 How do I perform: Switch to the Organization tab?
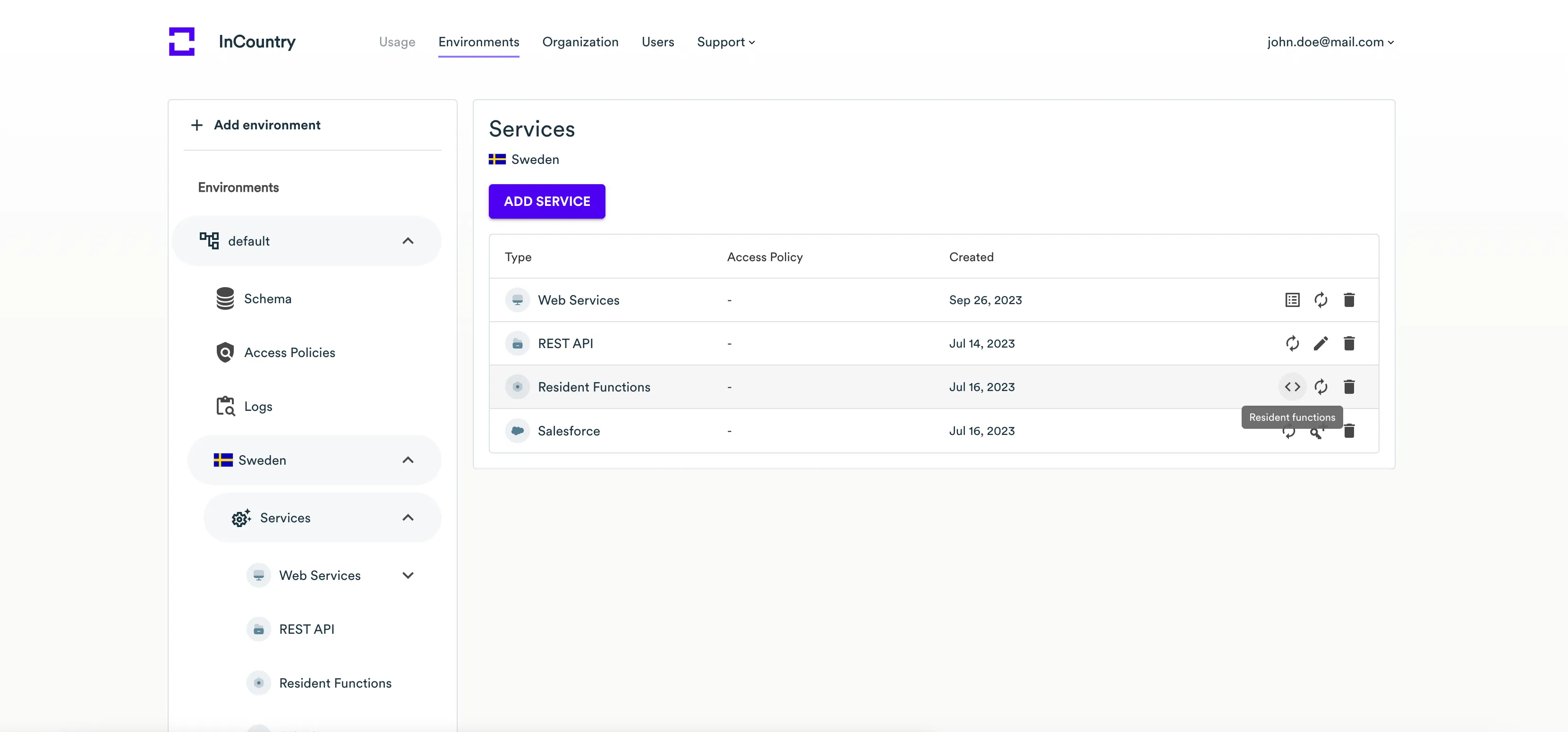[580, 42]
